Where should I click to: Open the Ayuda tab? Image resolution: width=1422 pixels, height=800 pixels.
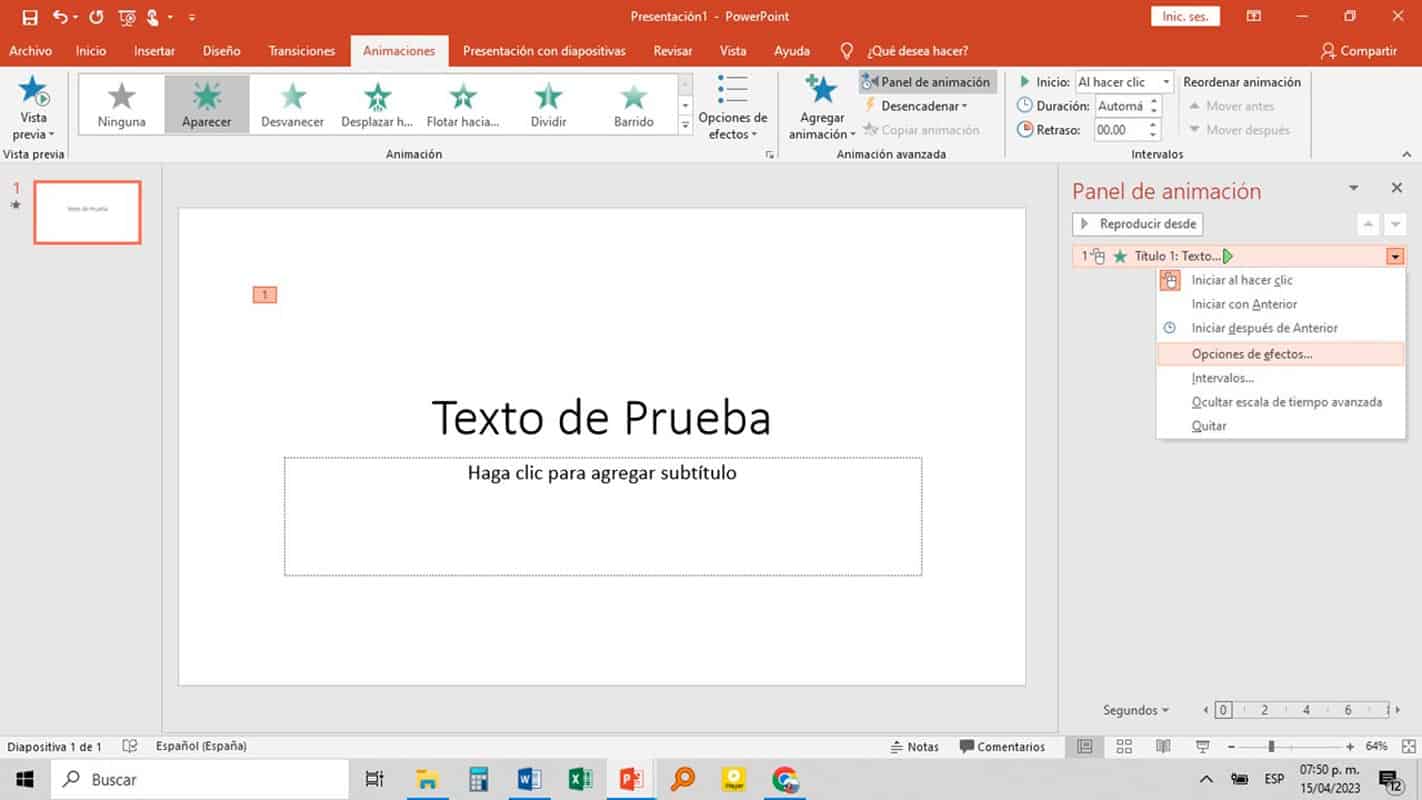[x=792, y=51]
